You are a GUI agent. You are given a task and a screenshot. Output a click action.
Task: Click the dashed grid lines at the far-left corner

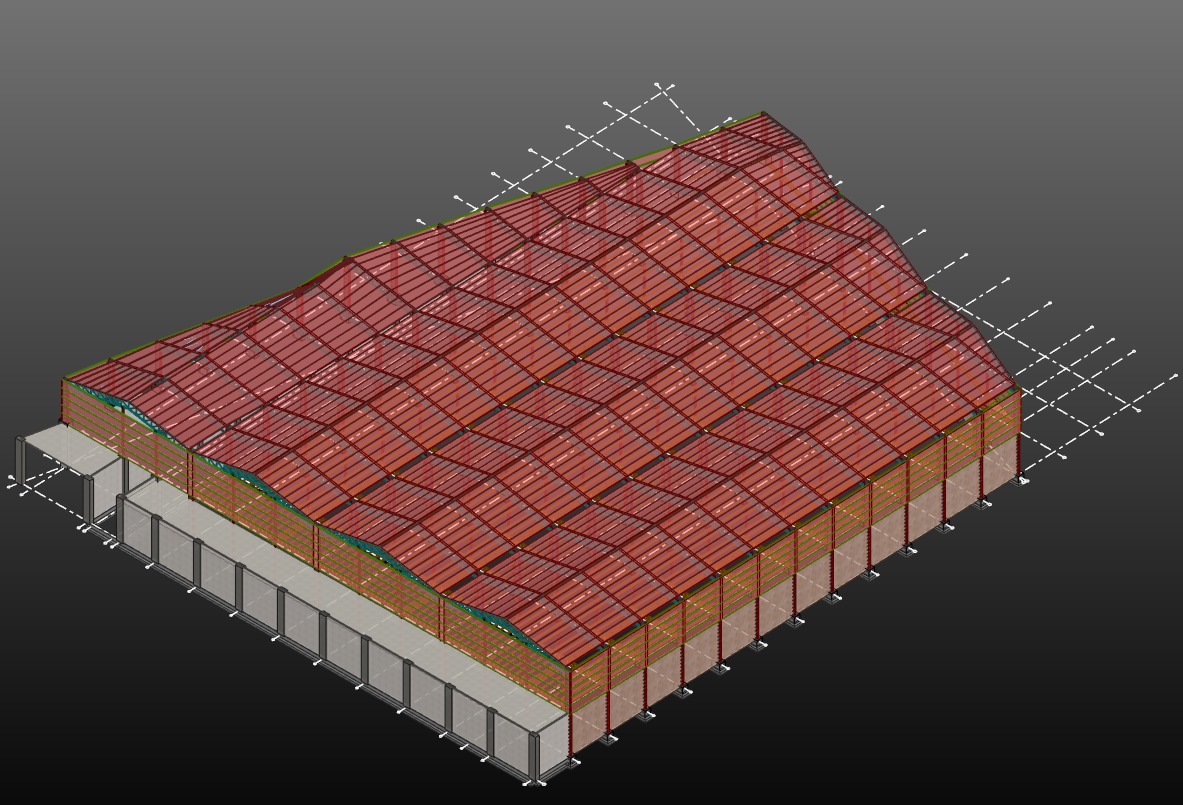point(40,490)
